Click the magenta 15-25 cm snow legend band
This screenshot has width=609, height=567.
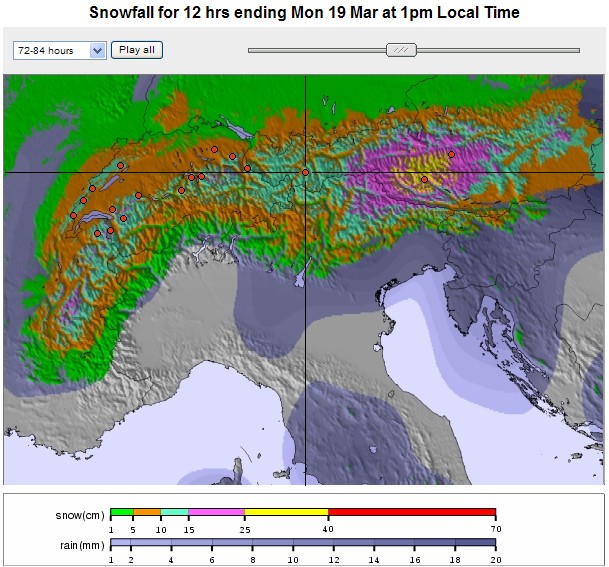pos(216,512)
